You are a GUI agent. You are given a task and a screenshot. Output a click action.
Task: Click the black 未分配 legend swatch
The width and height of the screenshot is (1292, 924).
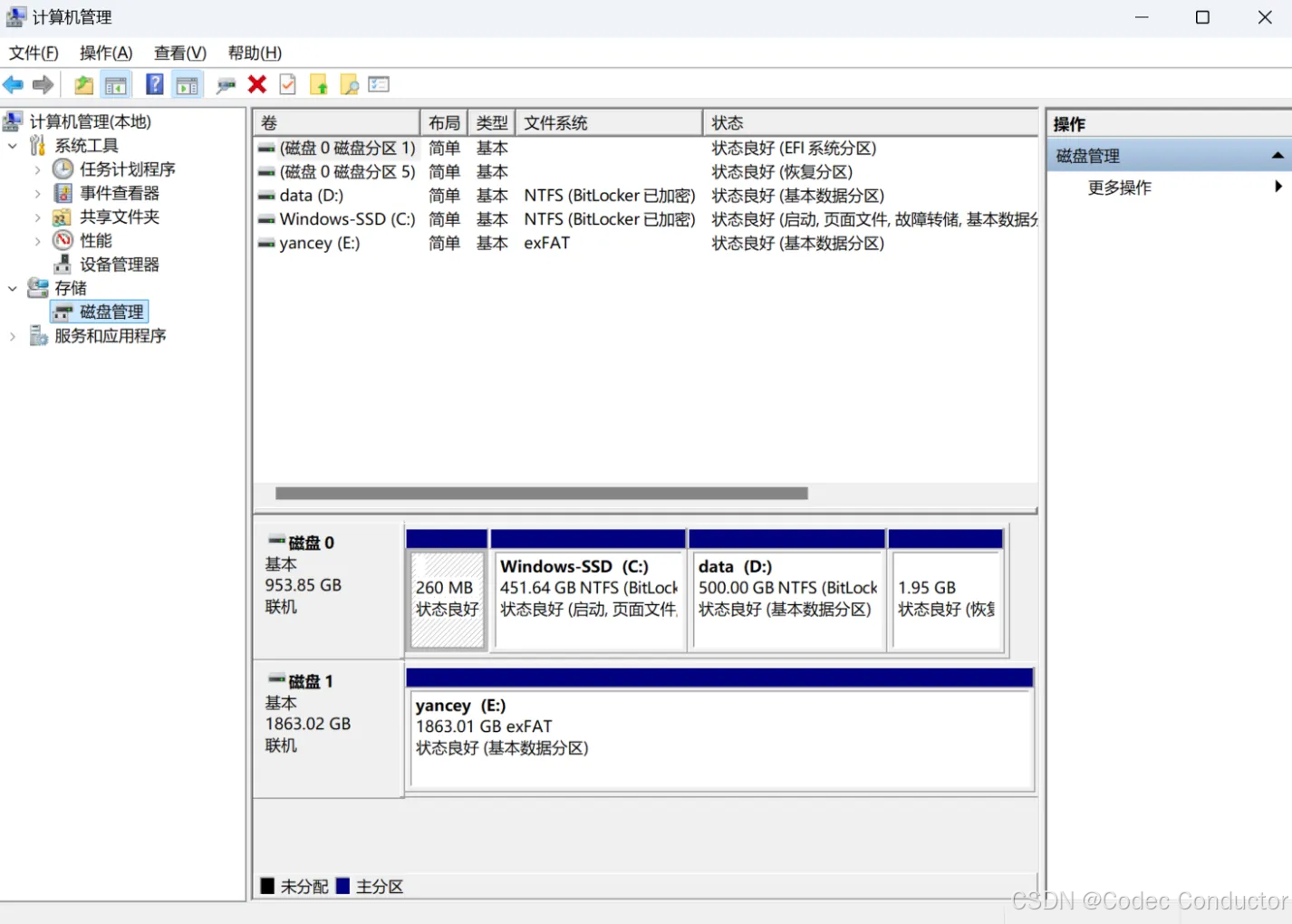[x=268, y=886]
